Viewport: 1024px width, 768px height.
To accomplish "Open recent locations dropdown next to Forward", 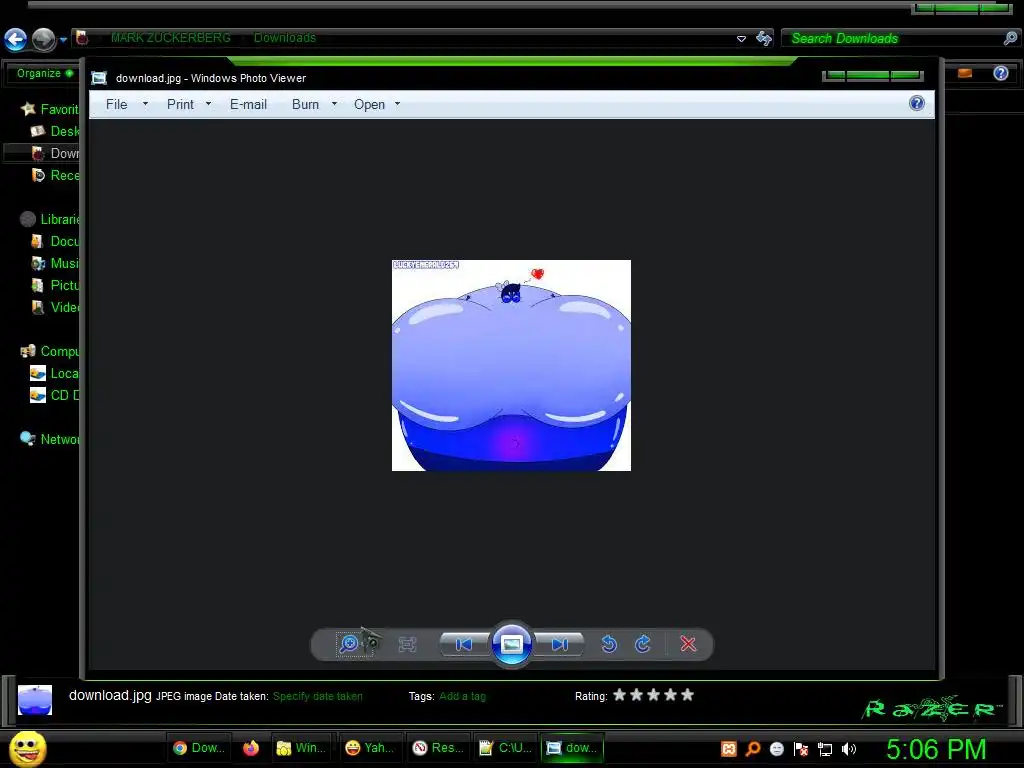I will 63,40.
